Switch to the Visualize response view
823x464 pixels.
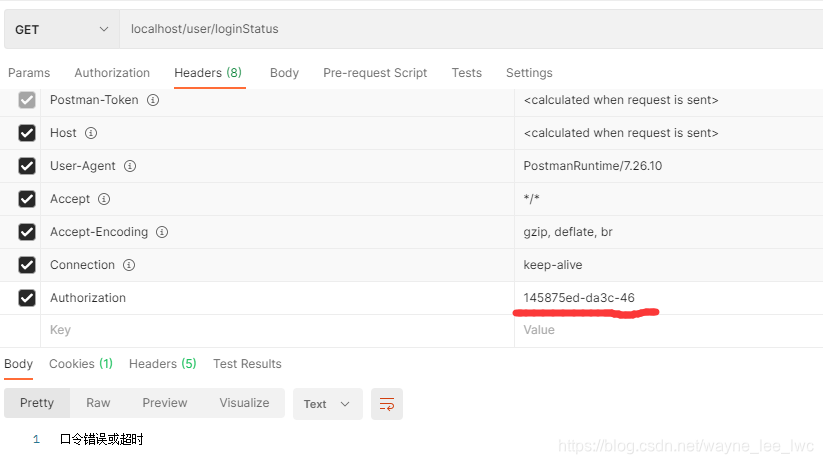[x=244, y=403]
